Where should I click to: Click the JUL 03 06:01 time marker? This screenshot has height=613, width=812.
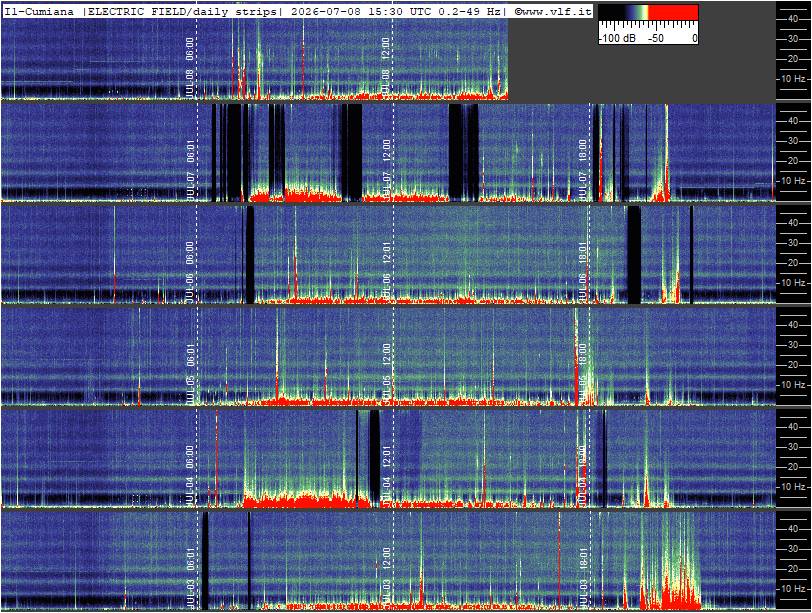point(190,577)
